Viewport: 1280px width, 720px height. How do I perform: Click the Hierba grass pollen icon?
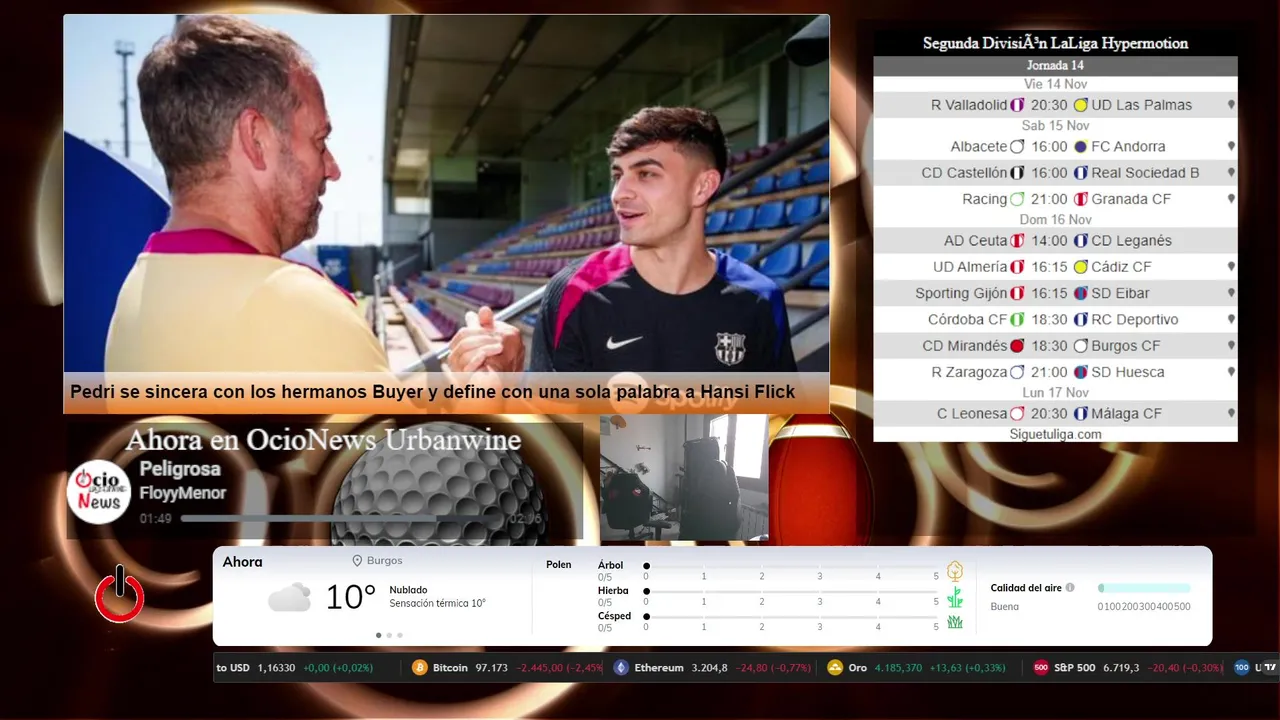[x=955, y=597]
